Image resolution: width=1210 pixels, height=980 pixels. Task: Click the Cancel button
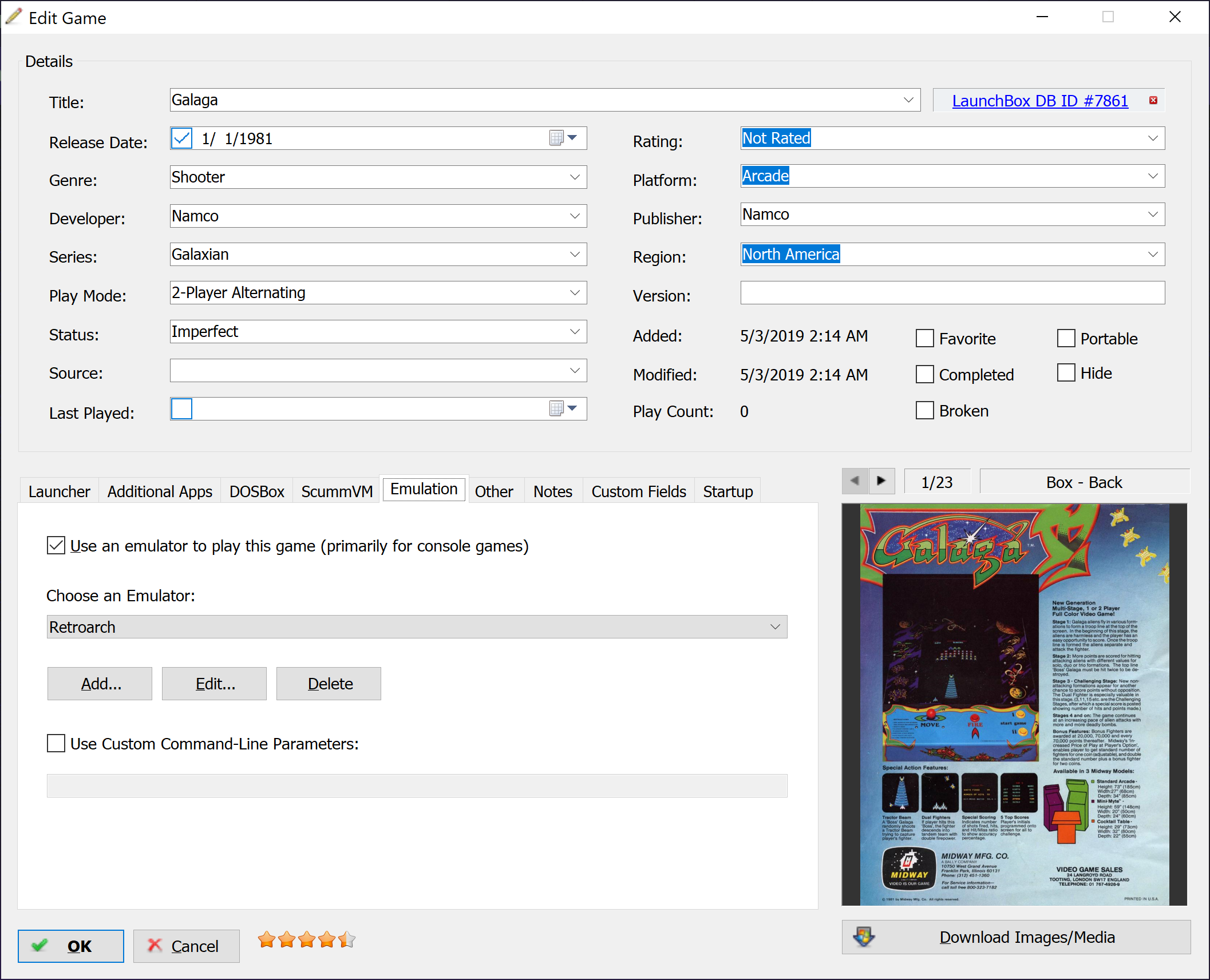(187, 946)
